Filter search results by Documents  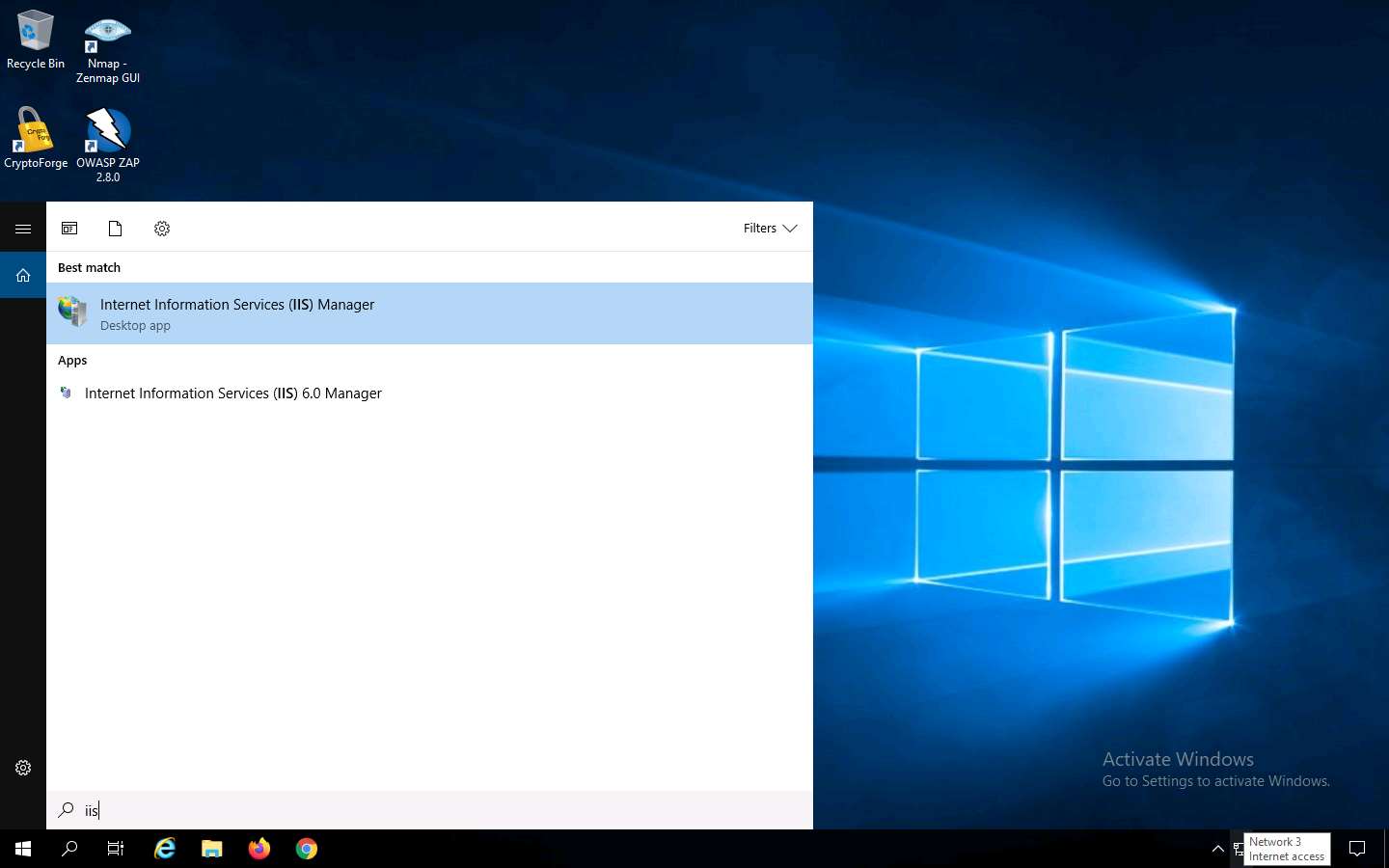click(115, 229)
